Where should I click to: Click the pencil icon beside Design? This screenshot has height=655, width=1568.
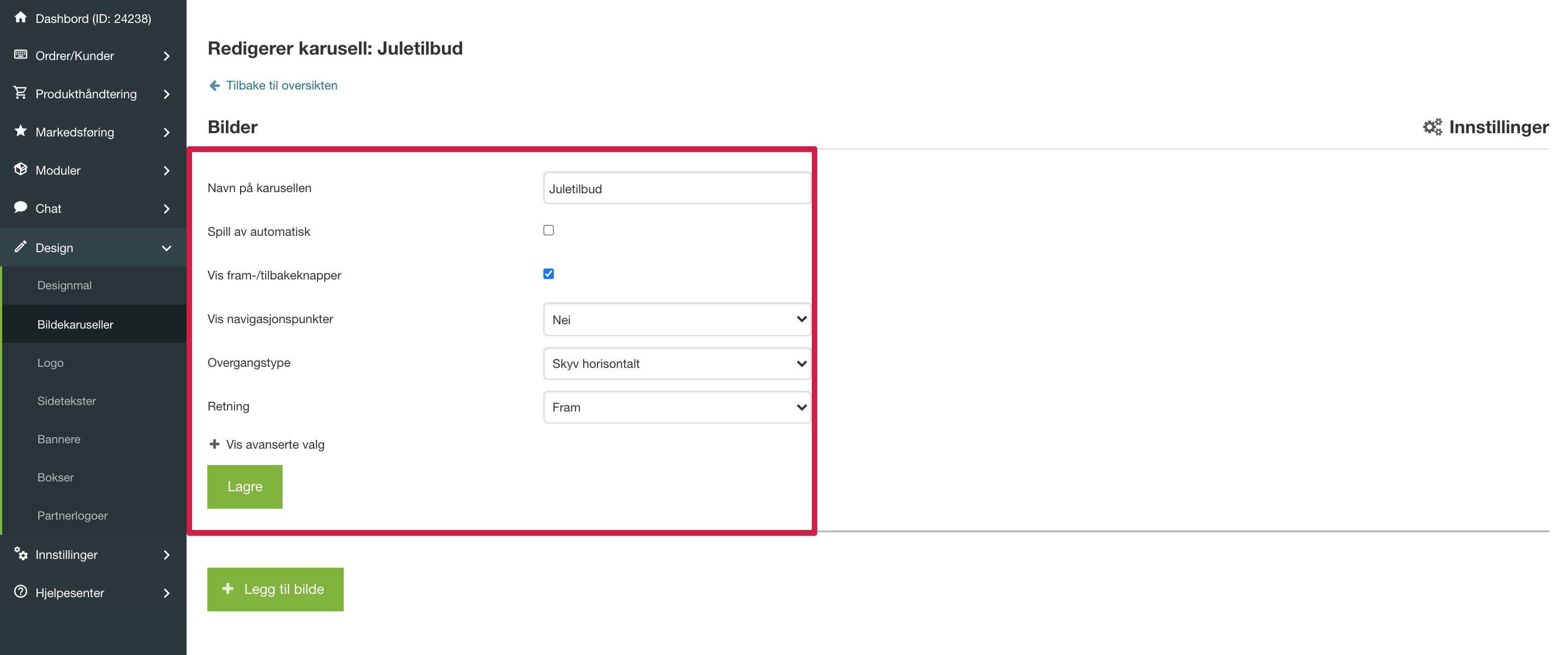pos(21,246)
